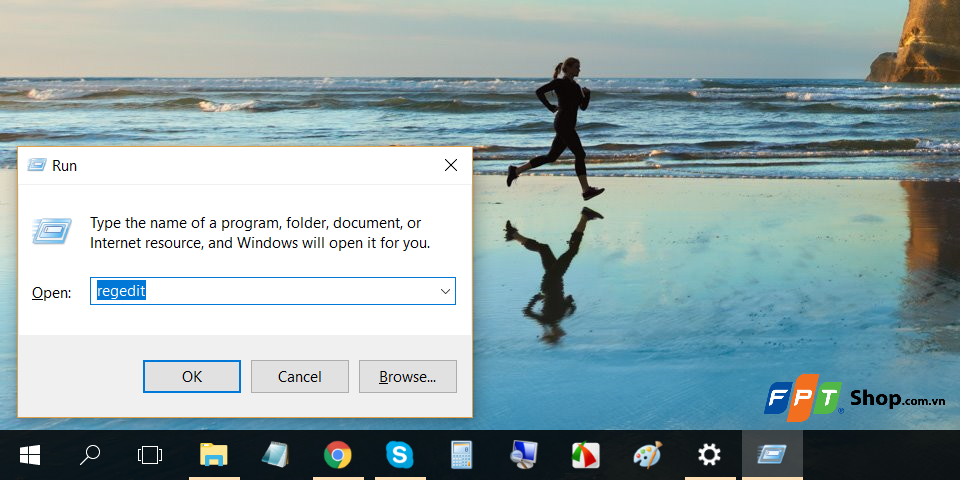
Task: Select the Run app taskbar button
Action: [771, 456]
